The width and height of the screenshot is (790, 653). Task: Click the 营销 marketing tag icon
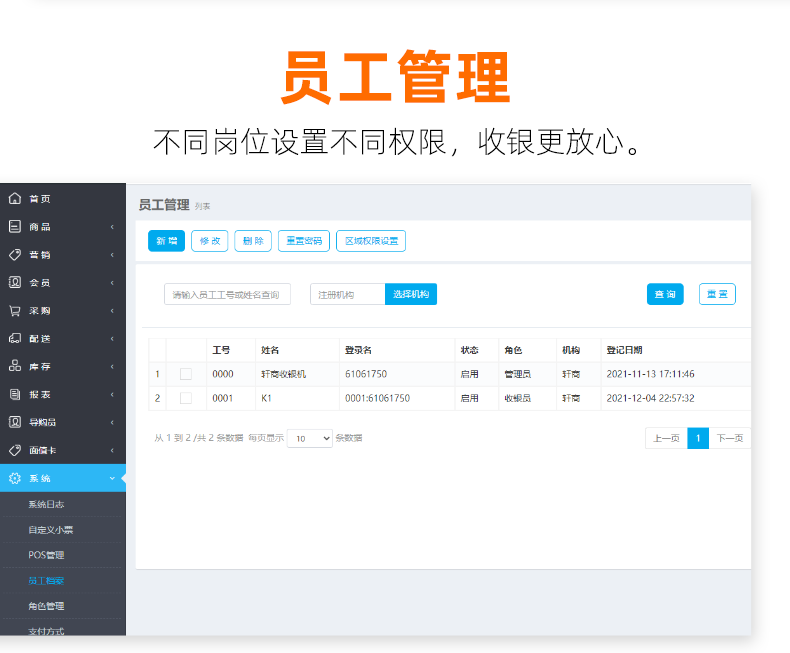coord(15,254)
